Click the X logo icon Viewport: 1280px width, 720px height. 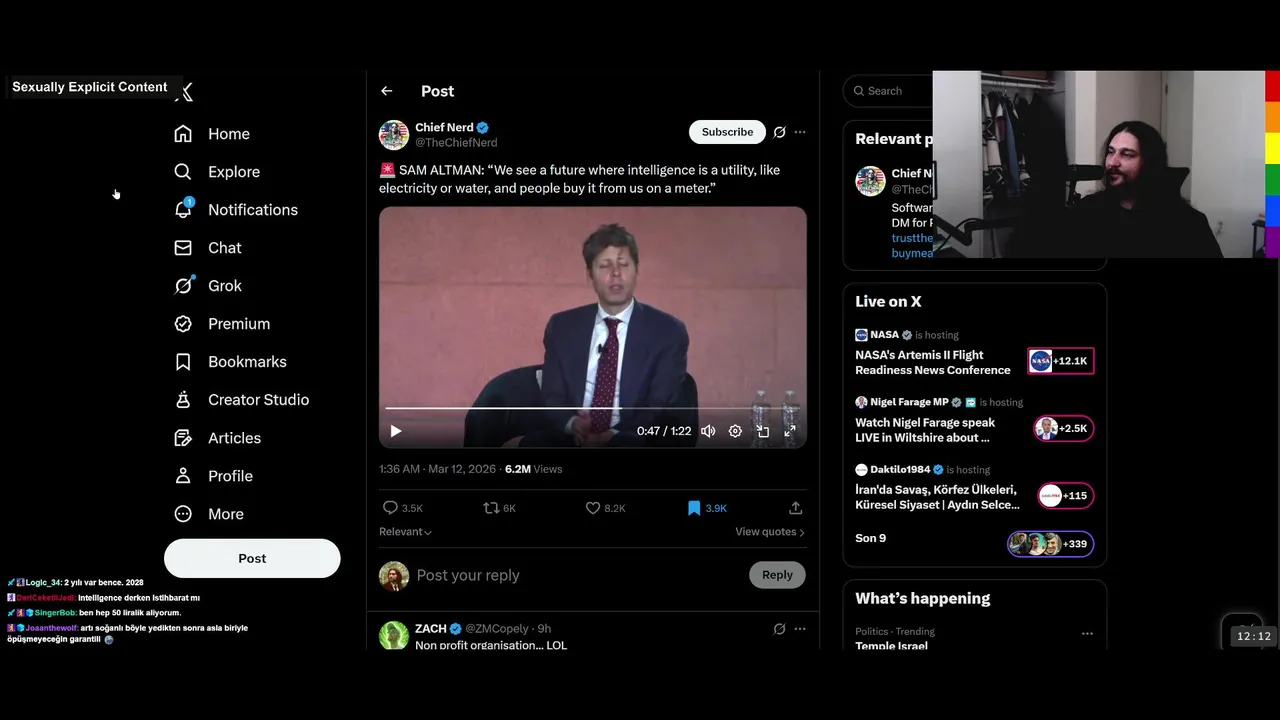pos(184,92)
